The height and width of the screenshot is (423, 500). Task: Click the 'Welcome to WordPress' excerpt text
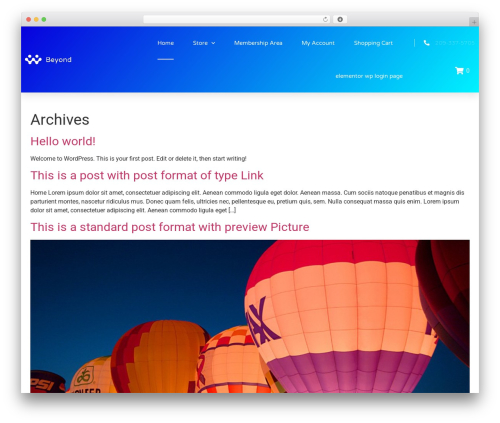[x=138, y=159]
